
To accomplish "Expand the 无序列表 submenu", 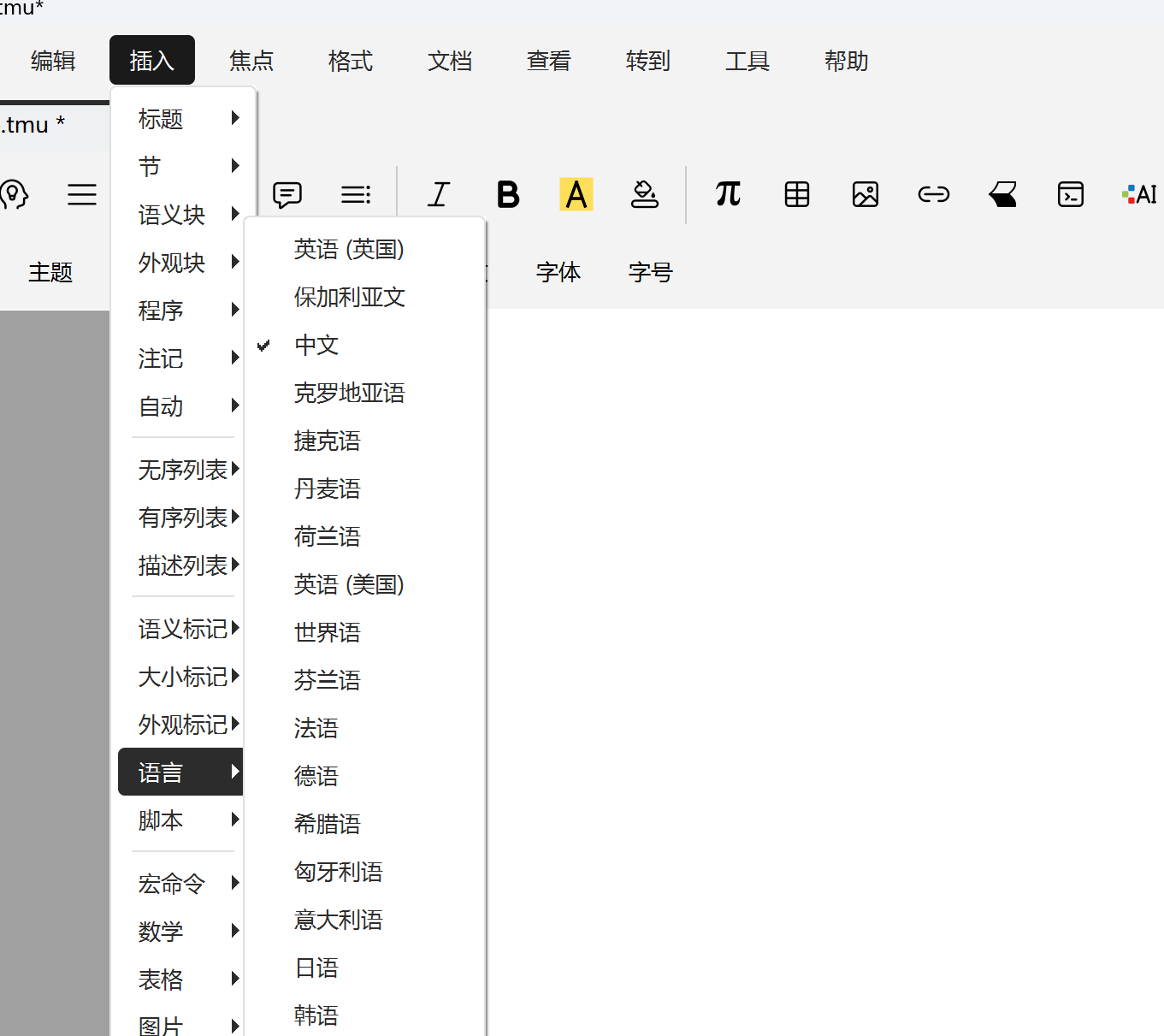I will (183, 470).
